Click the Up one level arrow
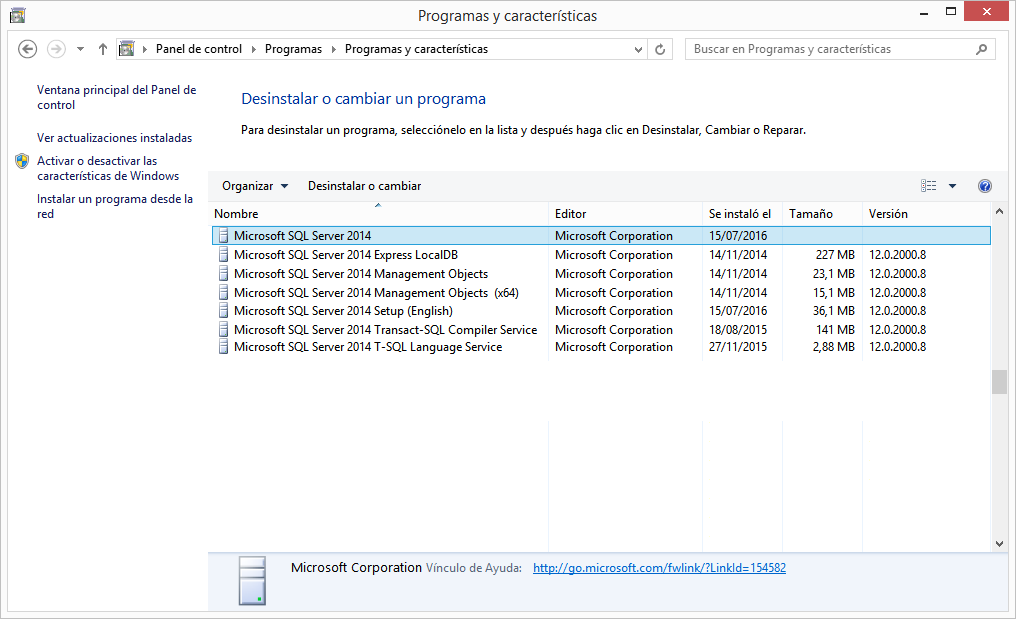Viewport: 1016px width, 619px height. click(103, 49)
